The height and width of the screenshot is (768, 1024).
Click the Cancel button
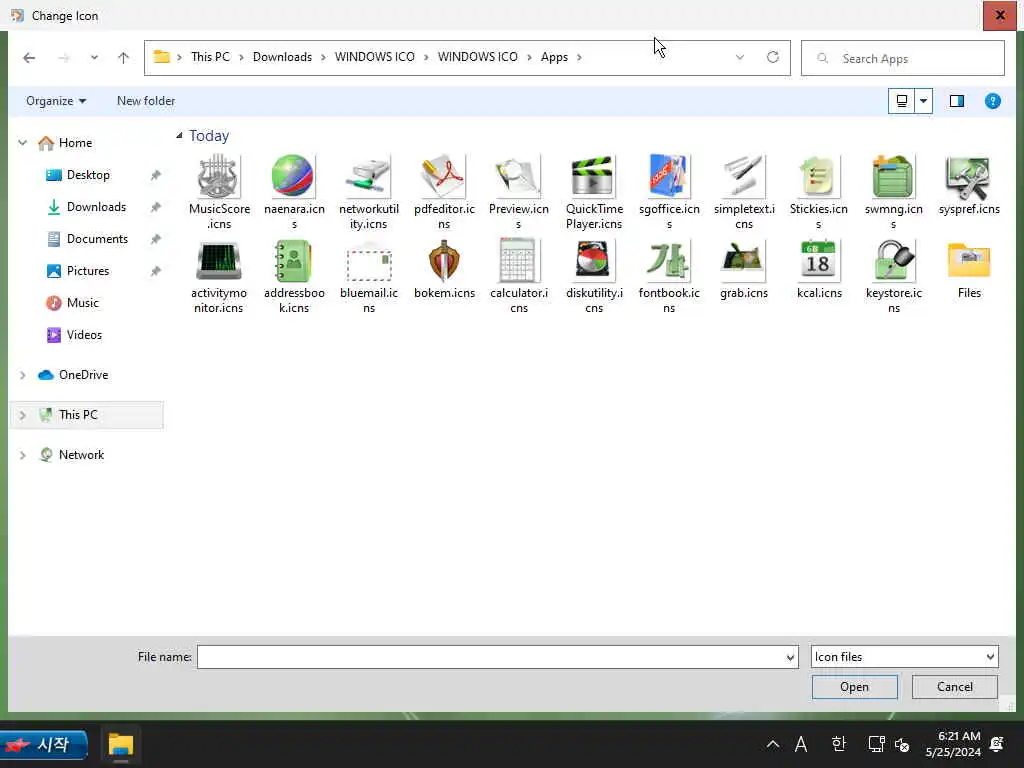click(x=954, y=687)
